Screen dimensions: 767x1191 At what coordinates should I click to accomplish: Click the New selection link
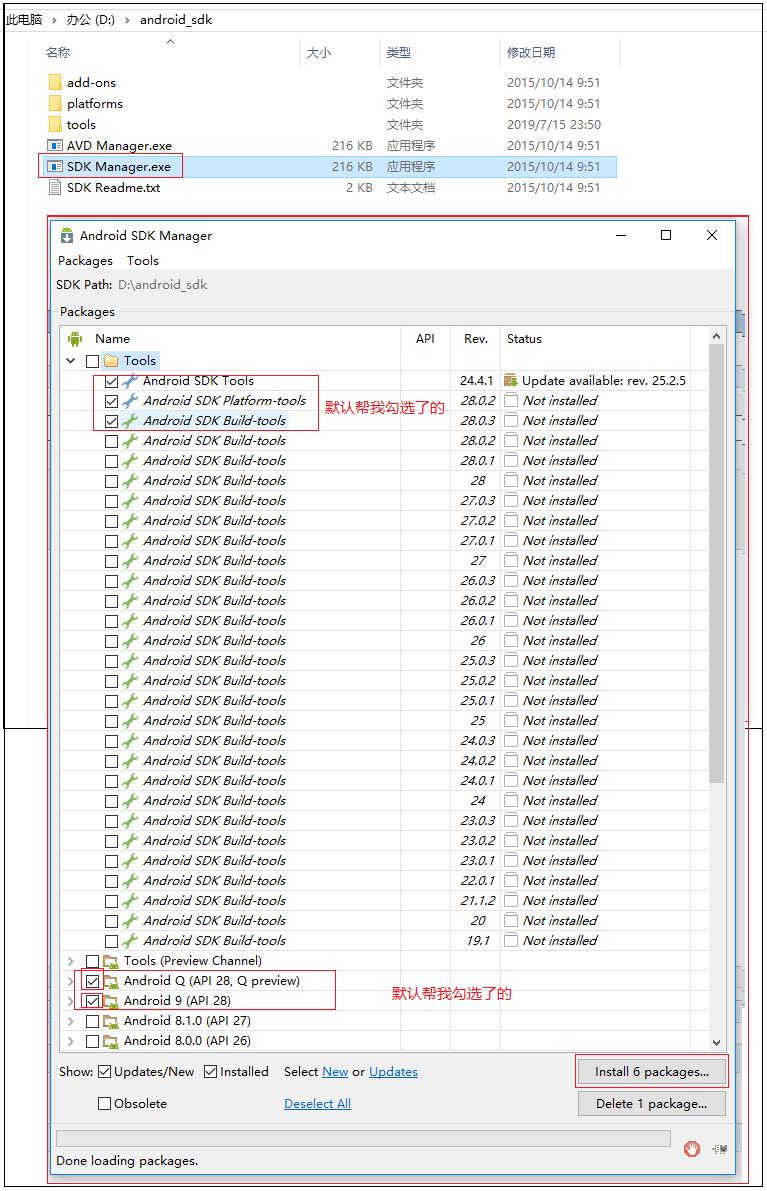(x=335, y=1072)
